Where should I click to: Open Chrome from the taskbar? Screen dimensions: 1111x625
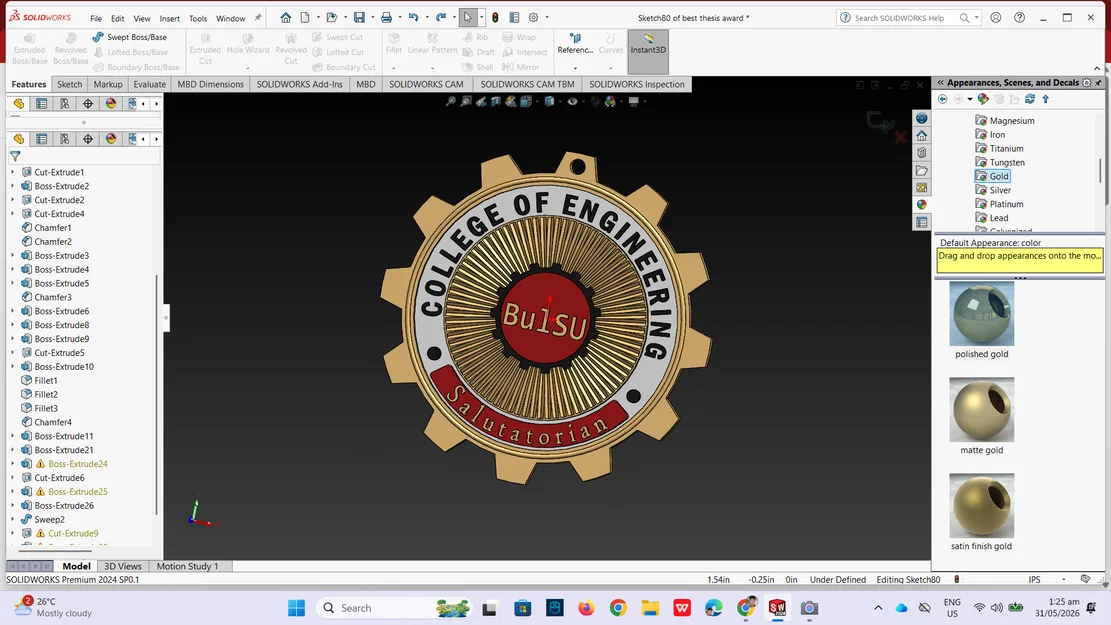618,608
